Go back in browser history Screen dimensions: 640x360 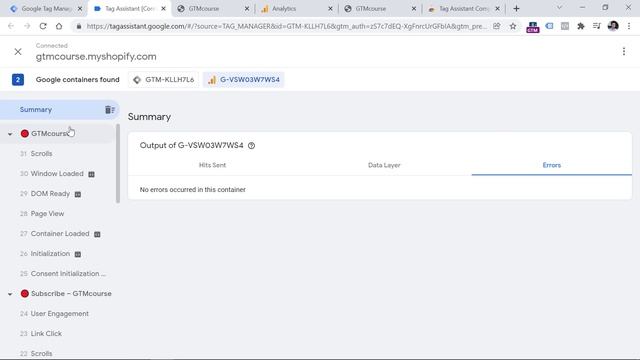pyautogui.click(x=11, y=26)
